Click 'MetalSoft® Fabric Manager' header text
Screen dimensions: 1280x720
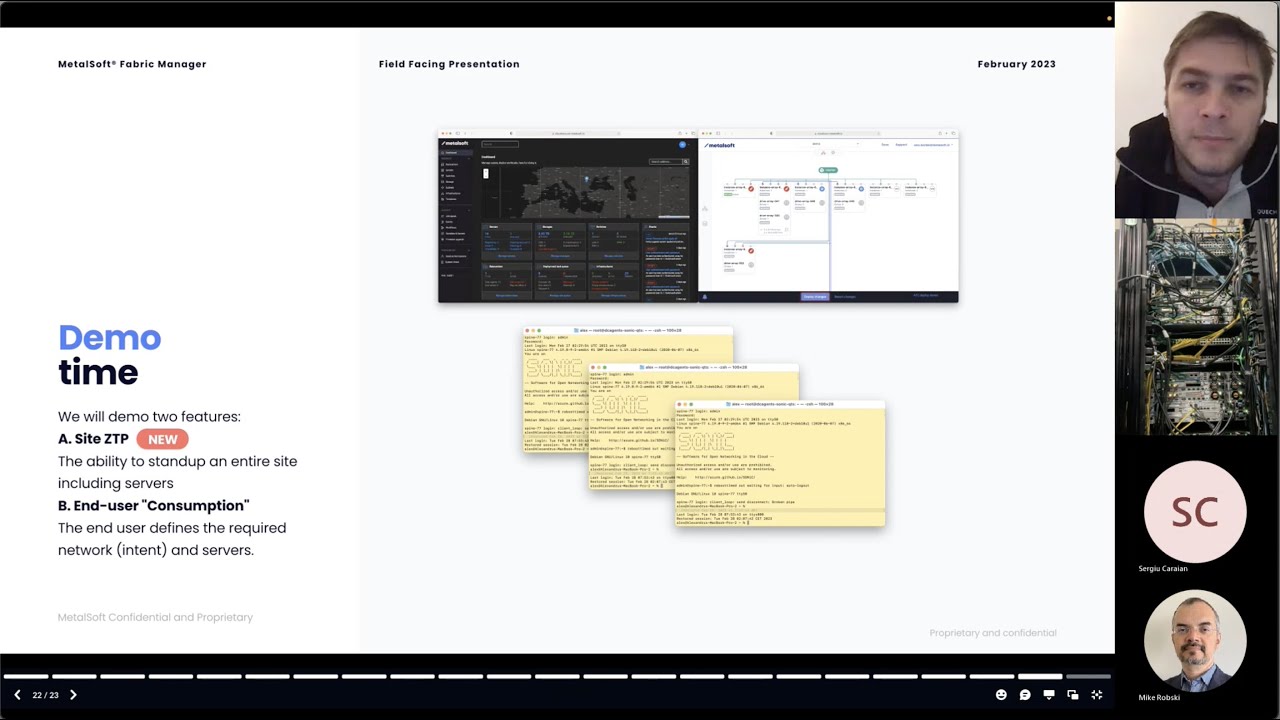pos(132,64)
